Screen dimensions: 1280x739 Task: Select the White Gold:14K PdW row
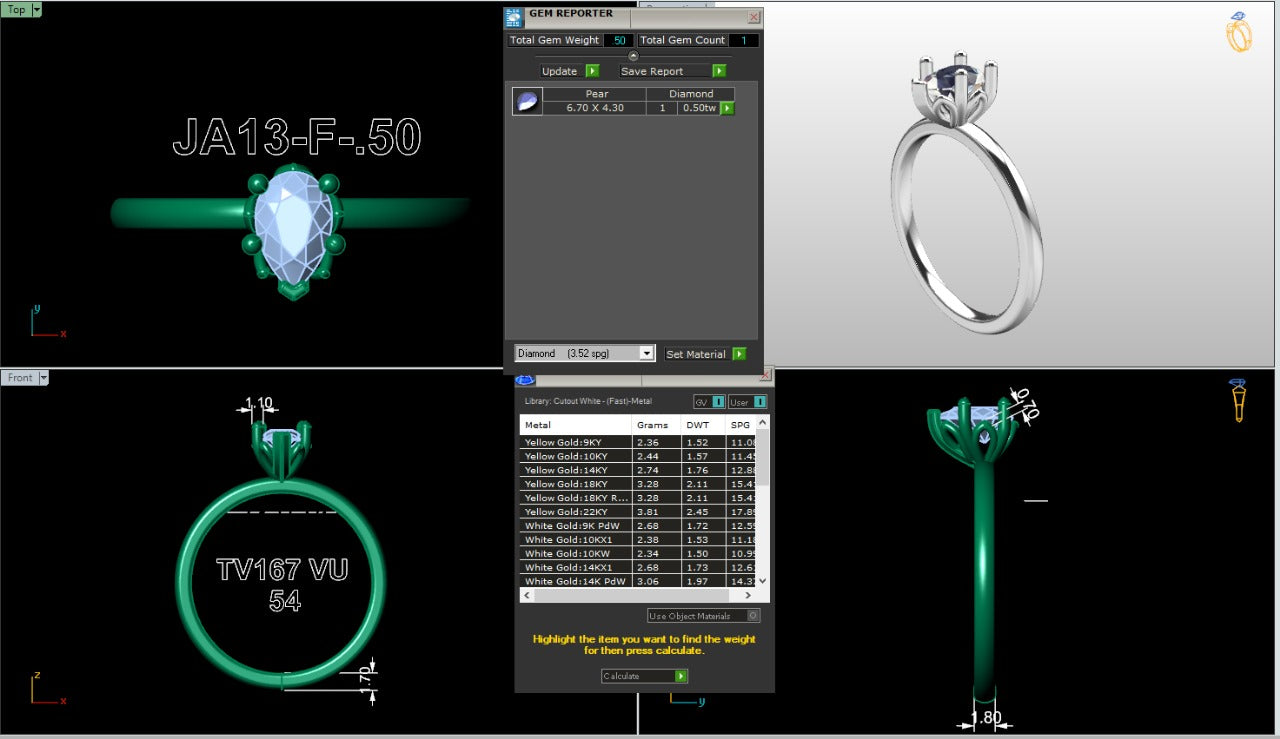coord(638,581)
